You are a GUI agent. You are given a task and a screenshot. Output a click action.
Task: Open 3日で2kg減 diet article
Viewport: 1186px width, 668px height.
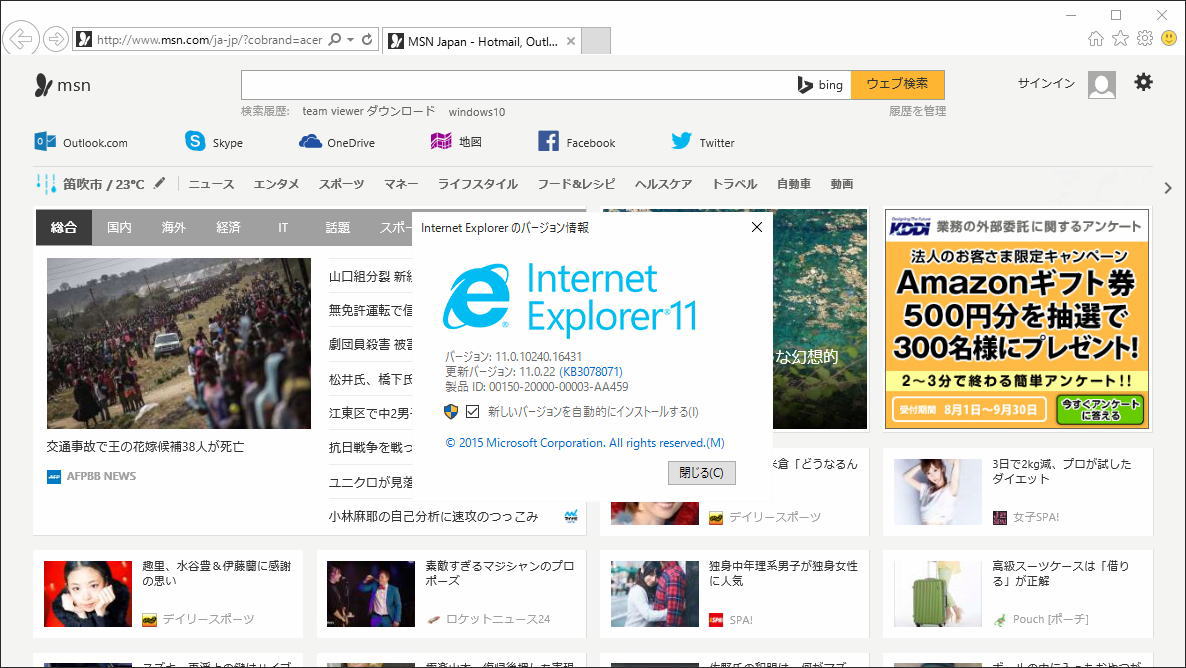(x=1061, y=471)
